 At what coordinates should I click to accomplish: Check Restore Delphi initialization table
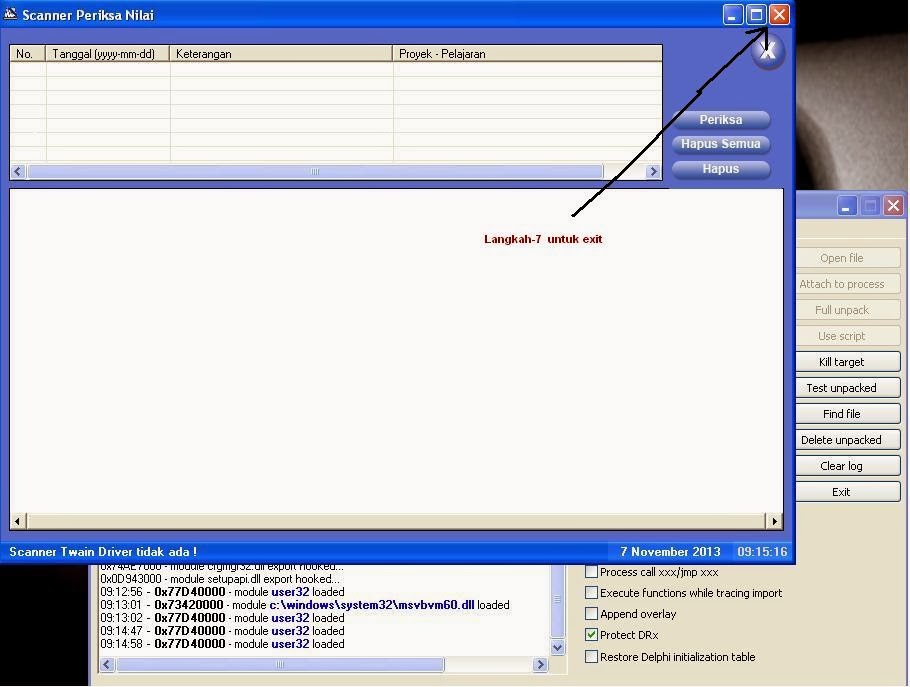[x=590, y=657]
